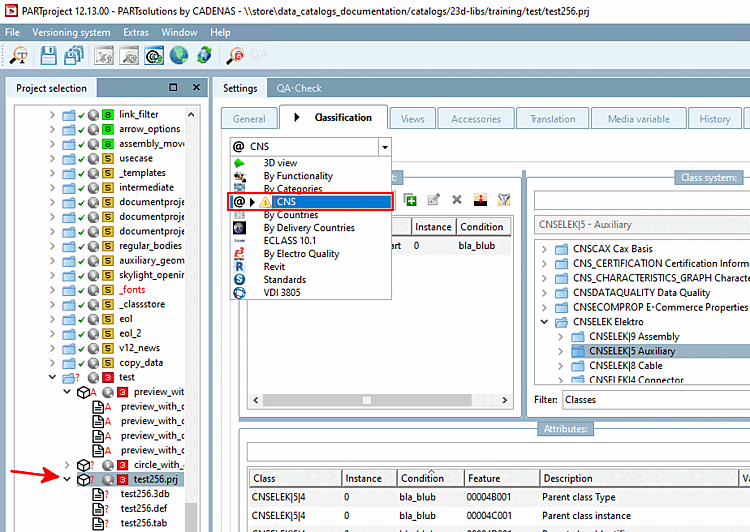
Task: Select the _fonts folder
Action: pyautogui.click(x=132, y=289)
